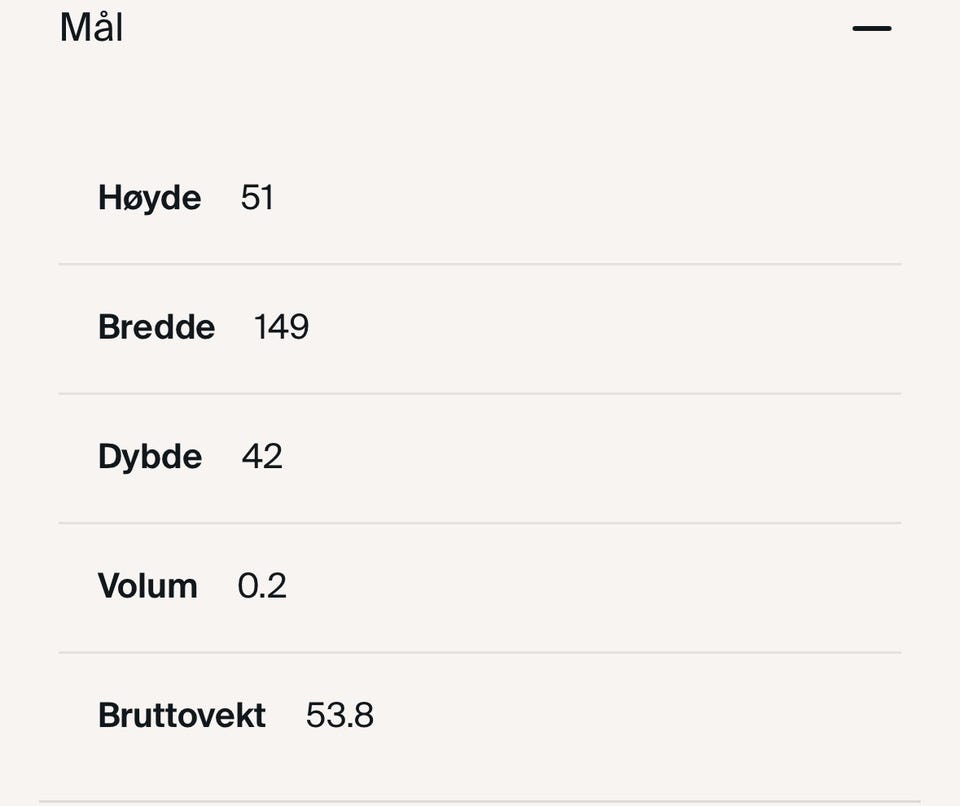Select the Dybde label
This screenshot has height=806, width=960.
click(150, 456)
